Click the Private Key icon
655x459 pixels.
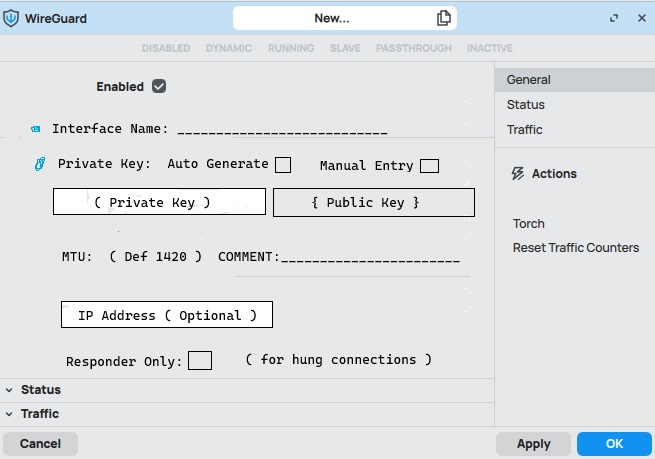[x=40, y=164]
